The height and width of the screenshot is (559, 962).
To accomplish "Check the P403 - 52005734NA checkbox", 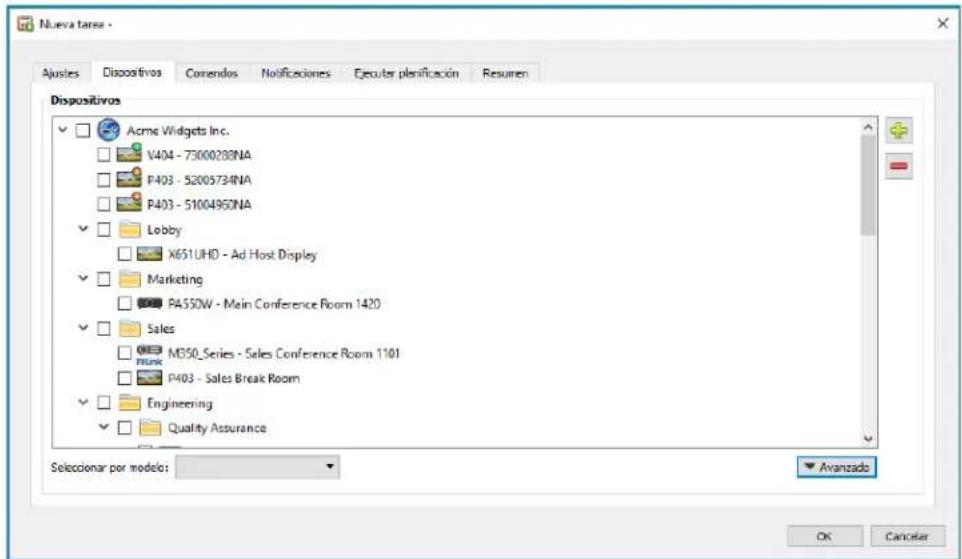I will 104,179.
